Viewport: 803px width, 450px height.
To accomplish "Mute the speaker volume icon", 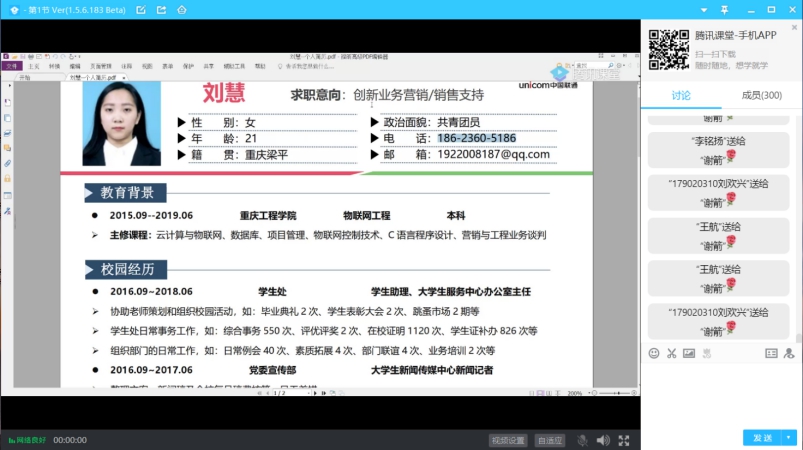I will (603, 440).
